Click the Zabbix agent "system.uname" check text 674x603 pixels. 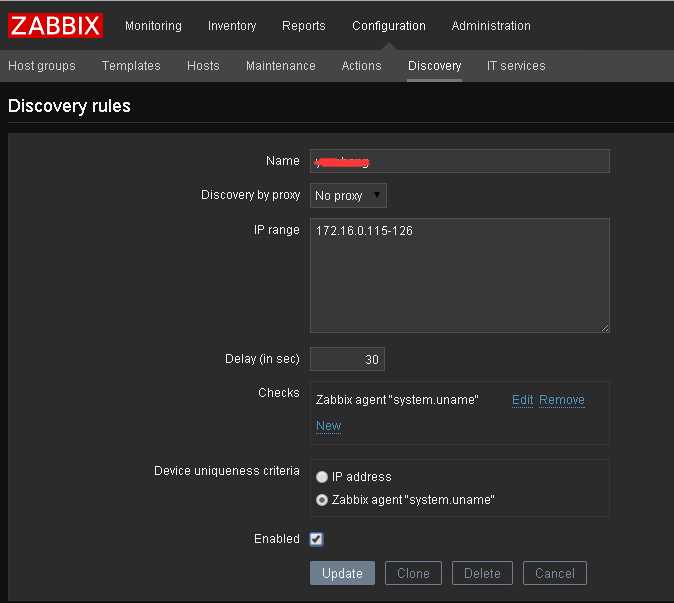click(x=397, y=400)
